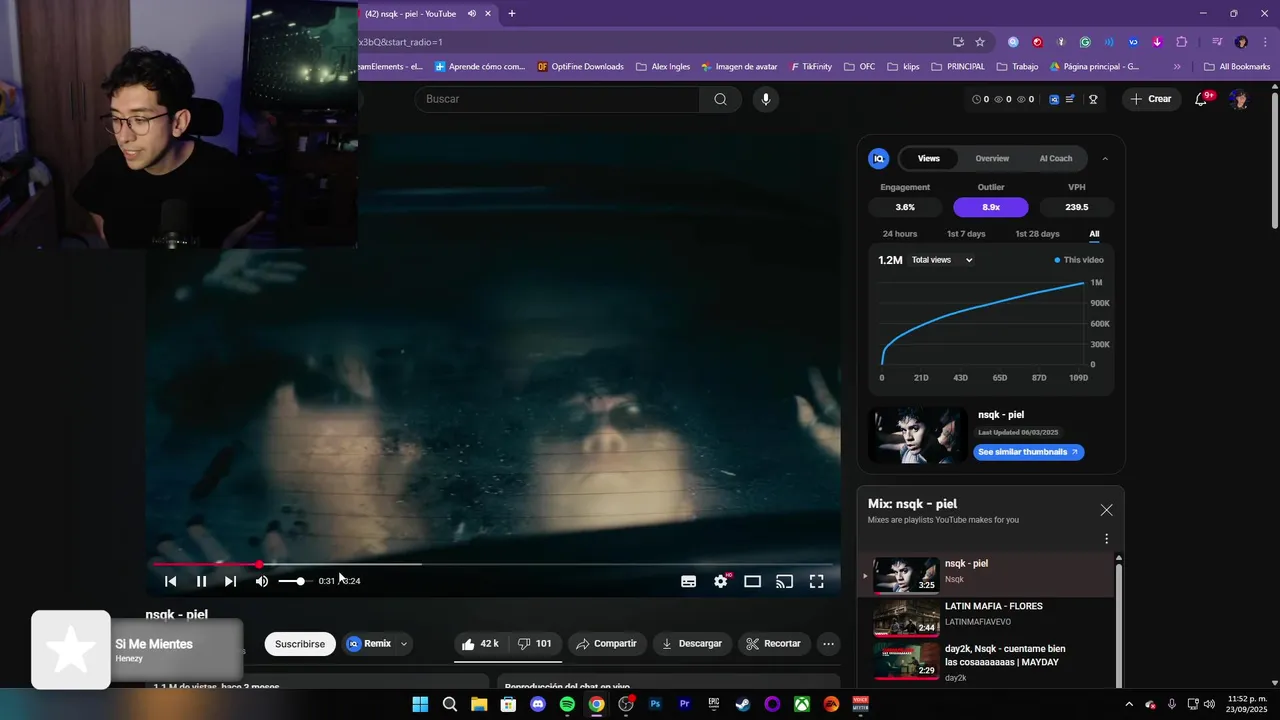Cast the video to a TV
1280x720 pixels.
point(785,581)
